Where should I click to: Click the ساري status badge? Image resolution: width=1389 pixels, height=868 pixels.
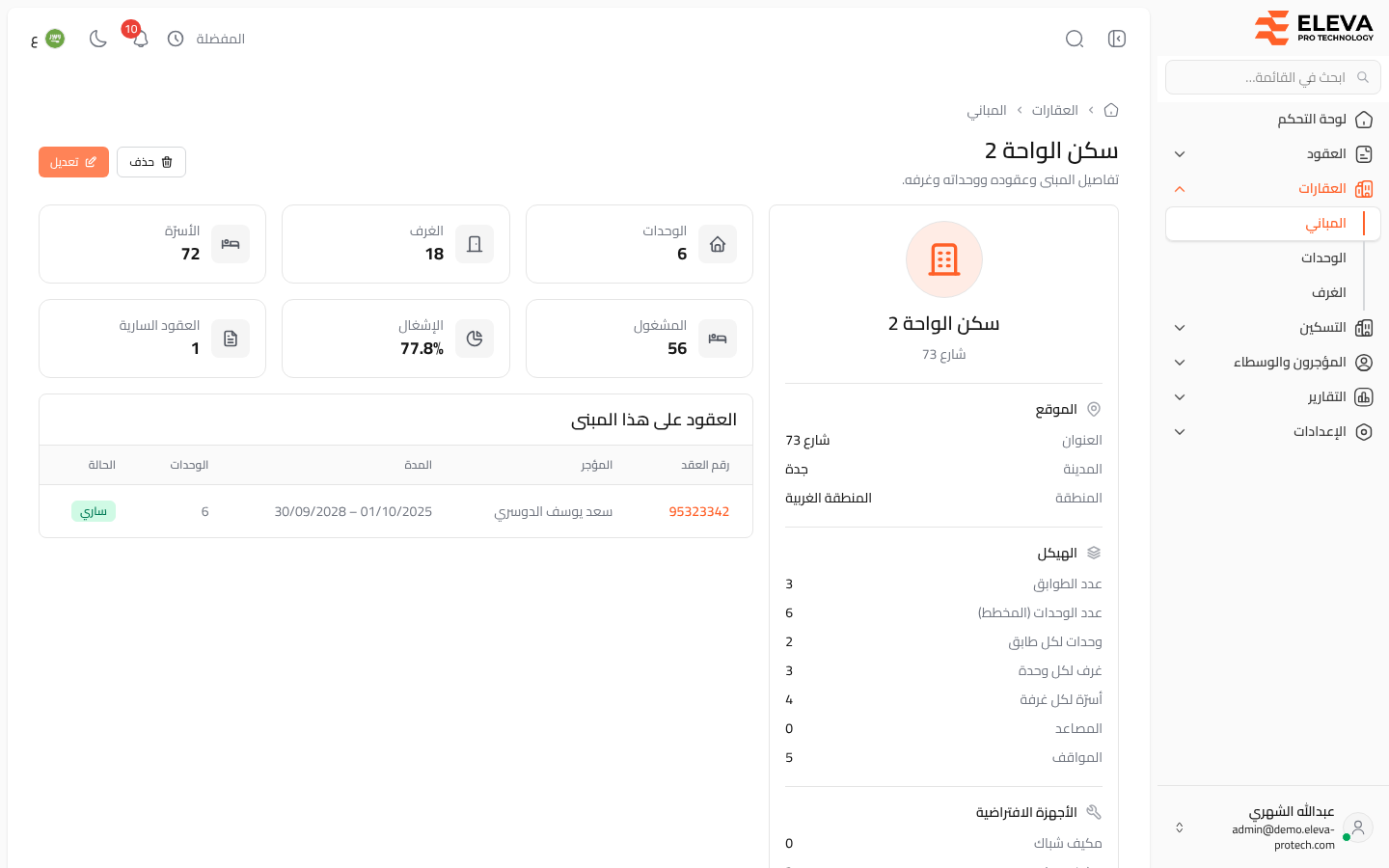[x=94, y=511]
